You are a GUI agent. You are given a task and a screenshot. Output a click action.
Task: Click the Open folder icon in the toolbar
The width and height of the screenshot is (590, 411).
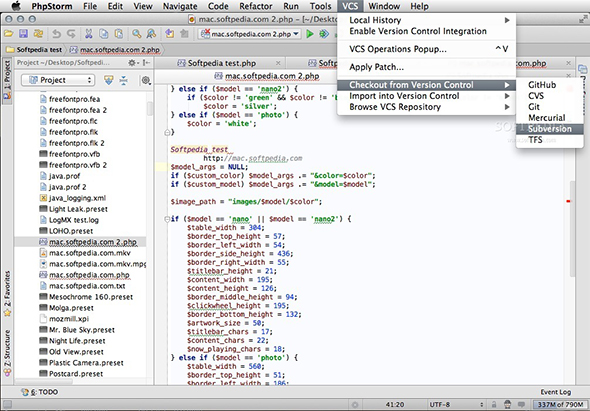click(x=9, y=34)
